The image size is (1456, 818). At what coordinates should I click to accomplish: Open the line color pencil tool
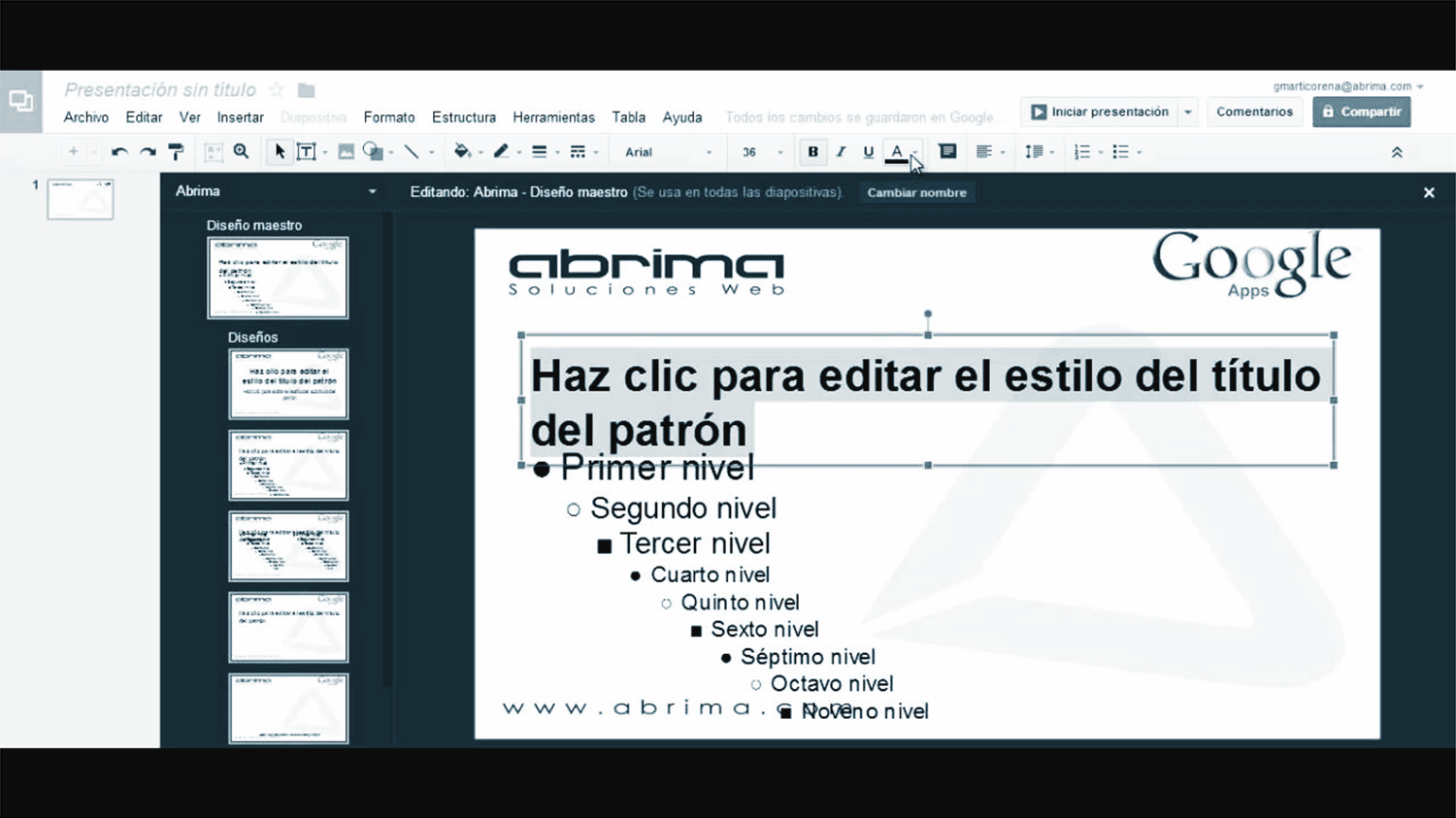[x=501, y=151]
